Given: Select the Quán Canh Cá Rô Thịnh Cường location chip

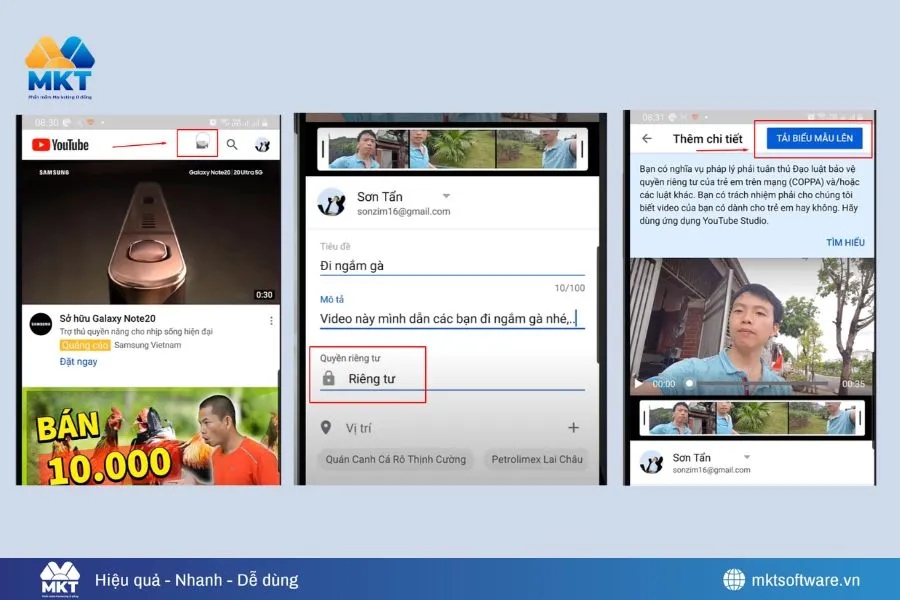Looking at the screenshot, I should 394,459.
